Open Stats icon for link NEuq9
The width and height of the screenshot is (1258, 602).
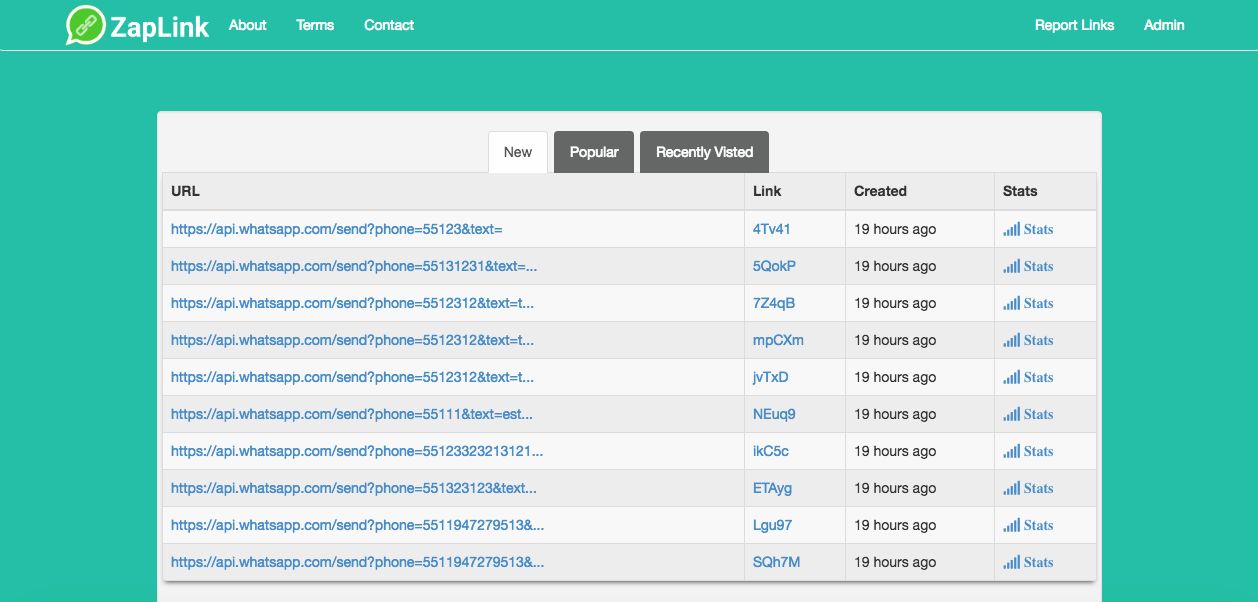click(1012, 414)
